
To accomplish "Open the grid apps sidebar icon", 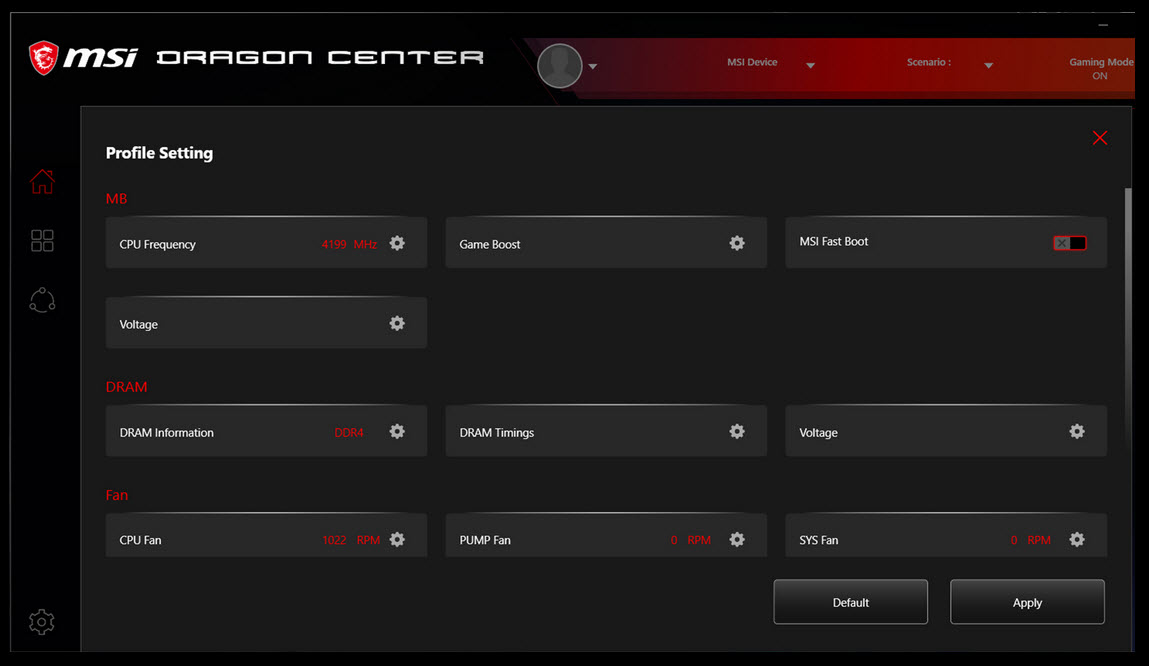I will (43, 240).
